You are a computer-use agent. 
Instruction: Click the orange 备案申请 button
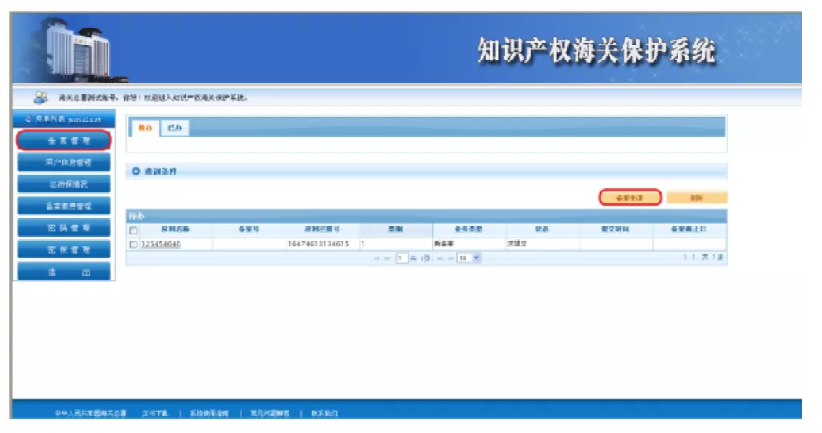pos(630,198)
